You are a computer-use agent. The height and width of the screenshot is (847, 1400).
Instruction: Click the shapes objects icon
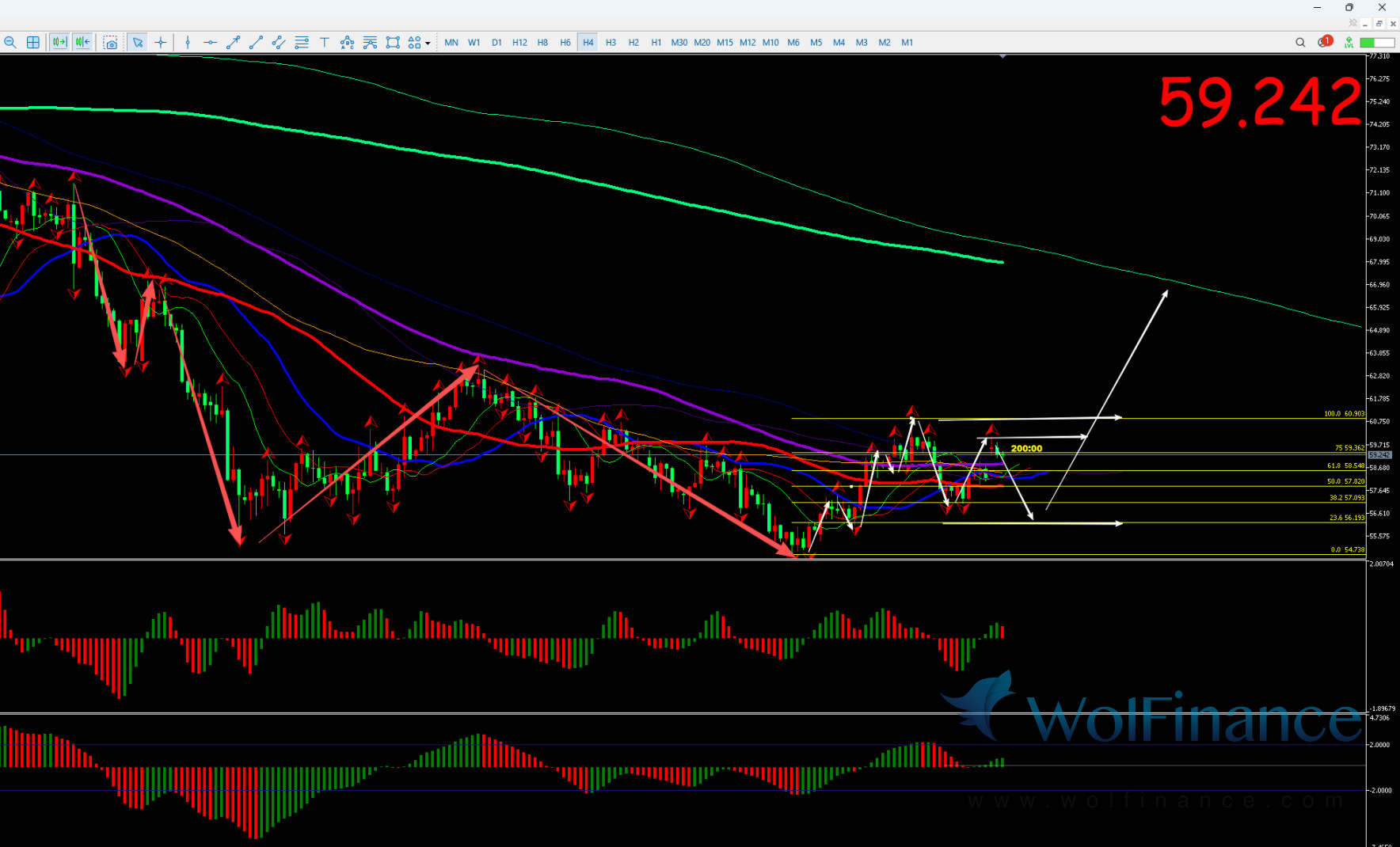[415, 43]
